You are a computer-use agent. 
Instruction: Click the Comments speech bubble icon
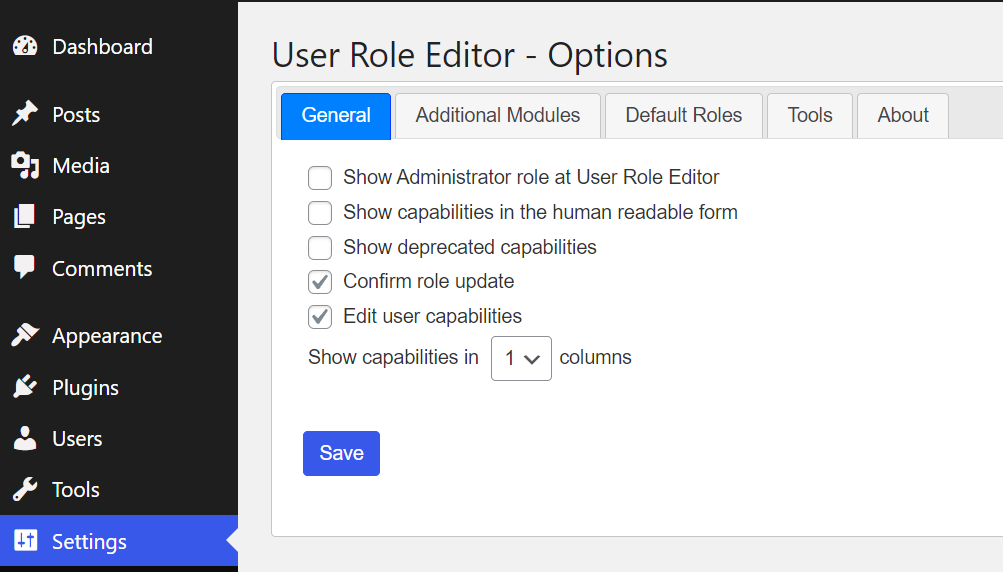pyautogui.click(x=24, y=267)
